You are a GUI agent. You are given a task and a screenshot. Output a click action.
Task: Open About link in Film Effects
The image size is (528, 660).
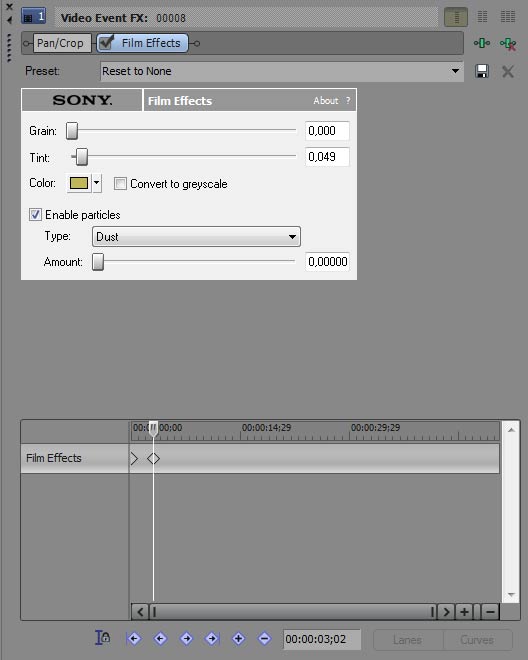point(326,101)
